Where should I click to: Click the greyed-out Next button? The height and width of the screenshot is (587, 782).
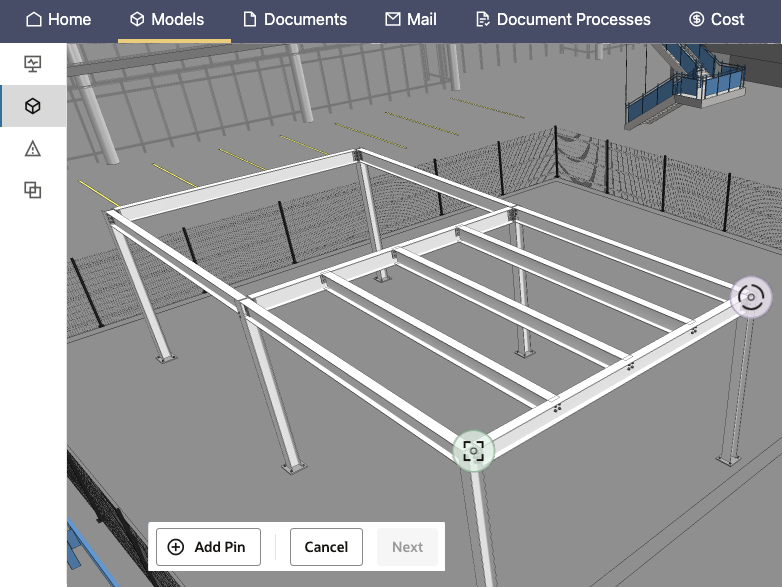407,547
